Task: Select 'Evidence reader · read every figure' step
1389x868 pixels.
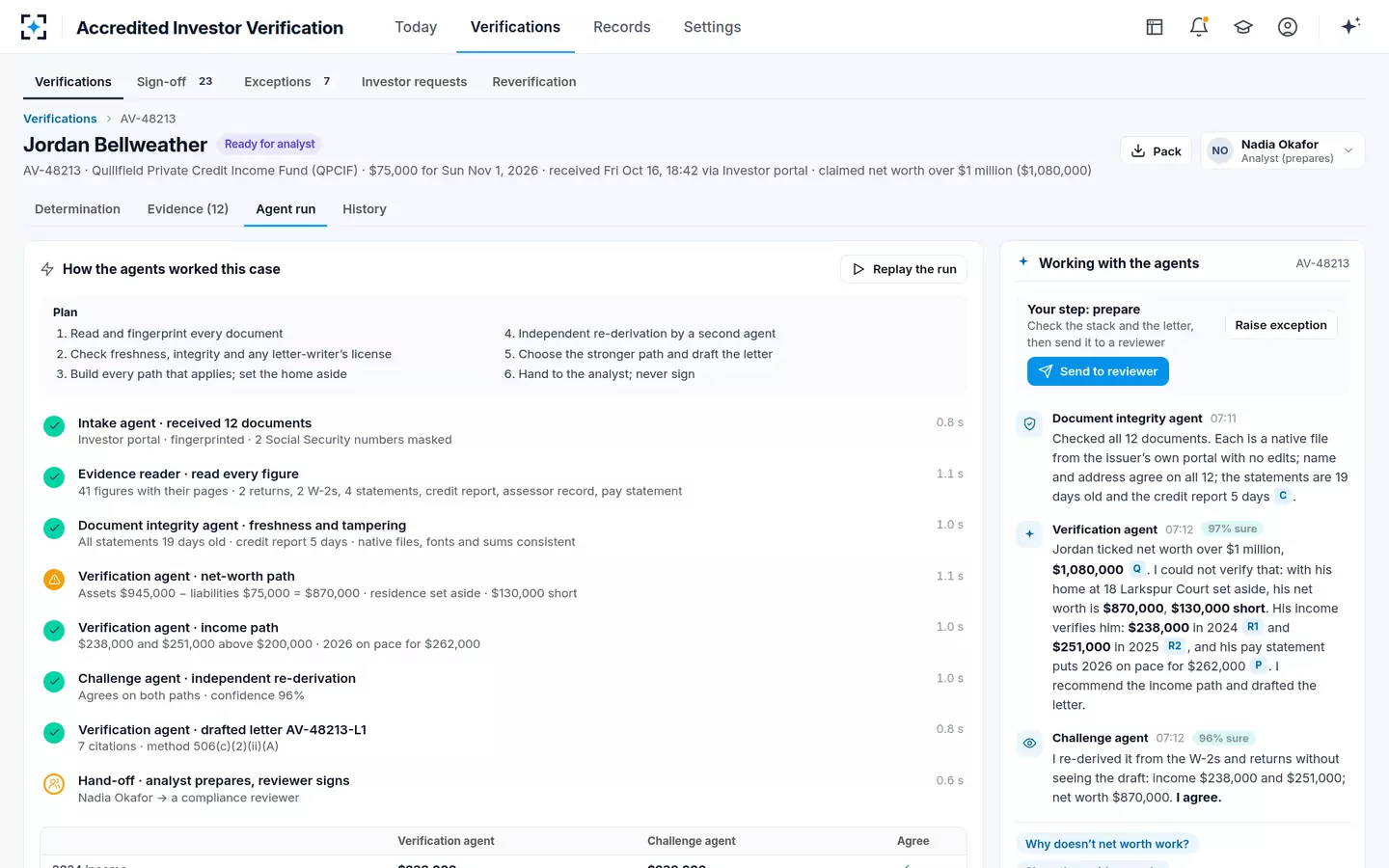Action: 504,482
